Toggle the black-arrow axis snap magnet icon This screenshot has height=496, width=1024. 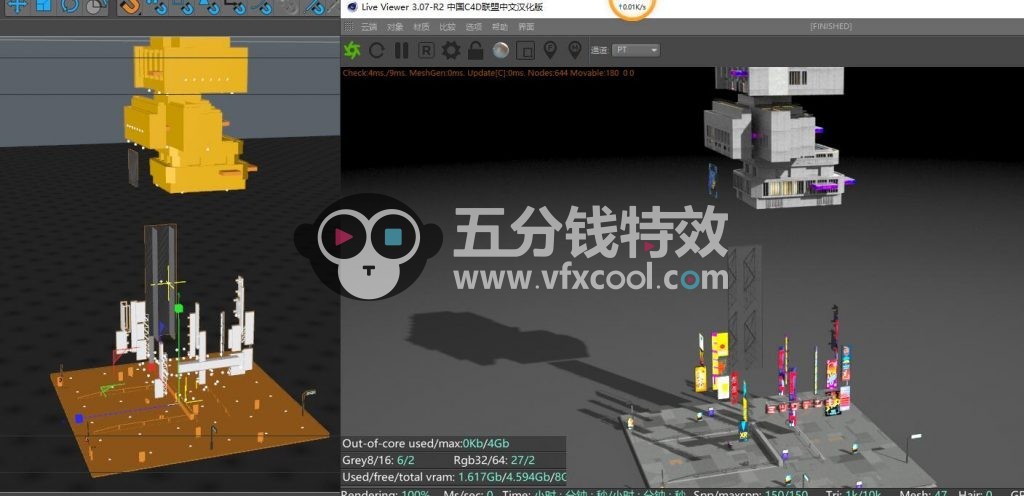[x=236, y=7]
